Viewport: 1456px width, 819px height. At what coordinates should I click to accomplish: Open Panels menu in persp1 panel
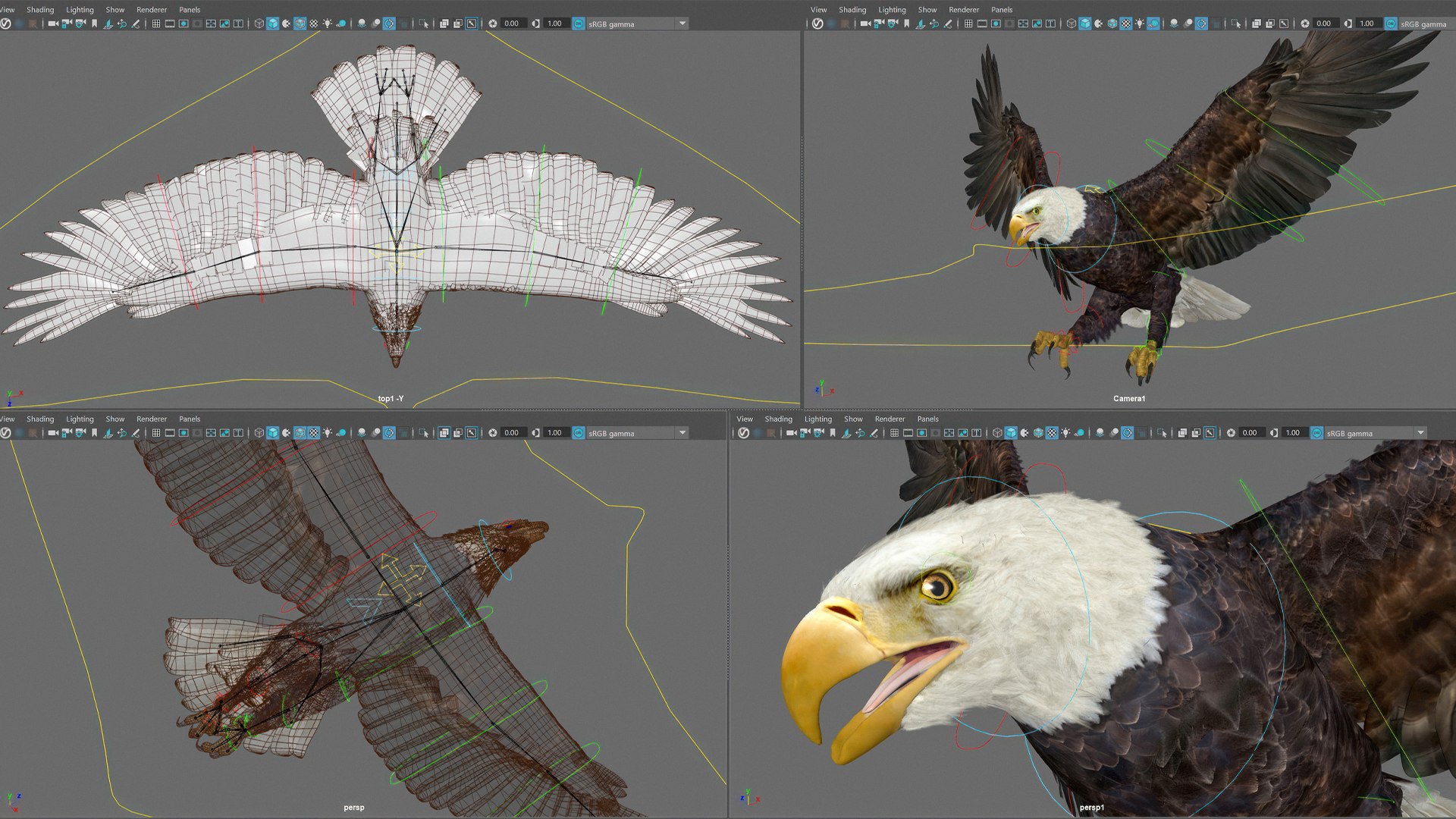tap(927, 419)
